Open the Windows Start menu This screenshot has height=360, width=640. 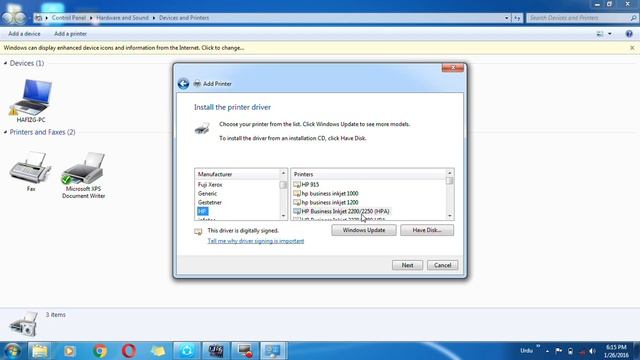click(13, 351)
